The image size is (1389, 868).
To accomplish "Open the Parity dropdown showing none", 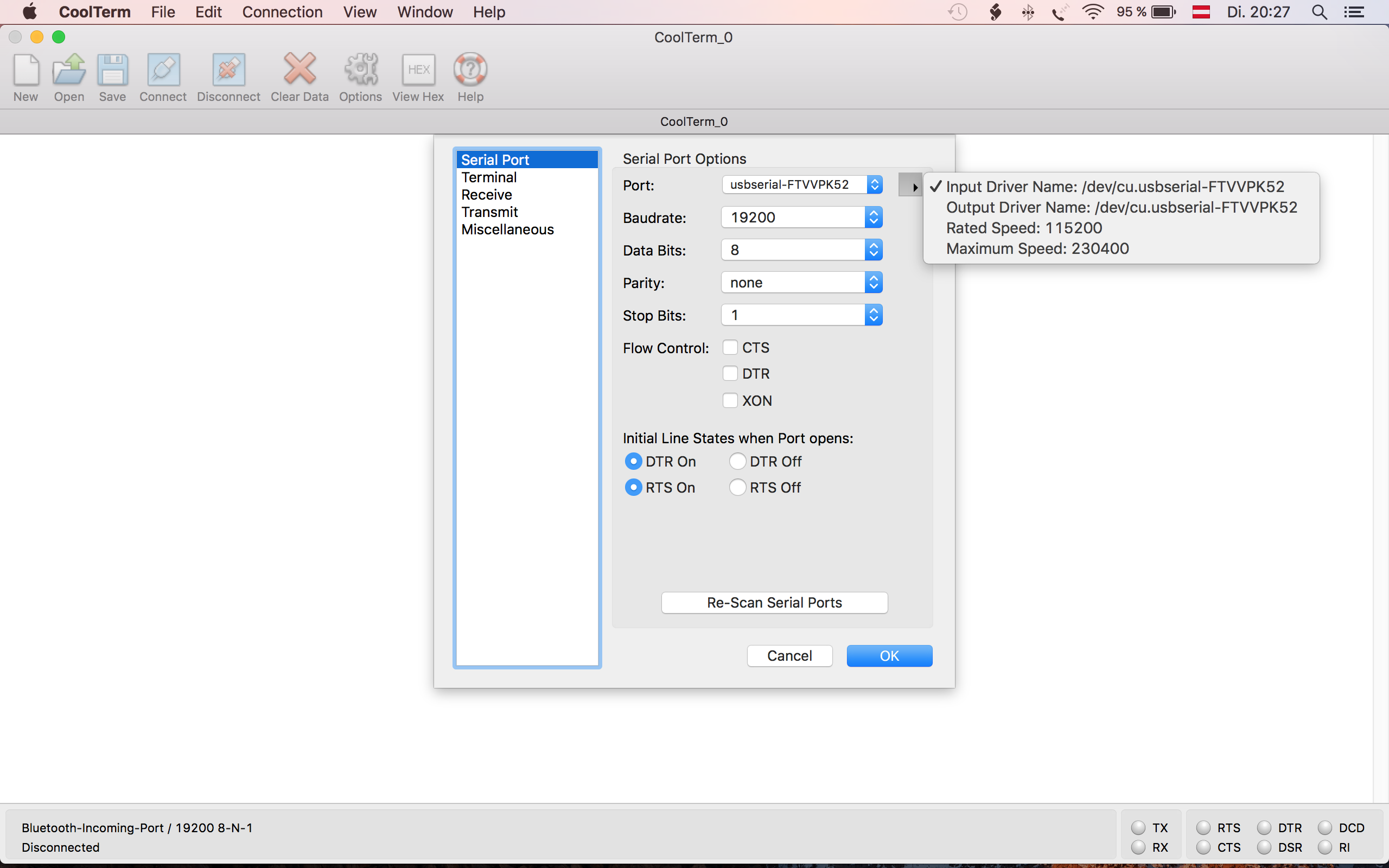I will [x=802, y=283].
